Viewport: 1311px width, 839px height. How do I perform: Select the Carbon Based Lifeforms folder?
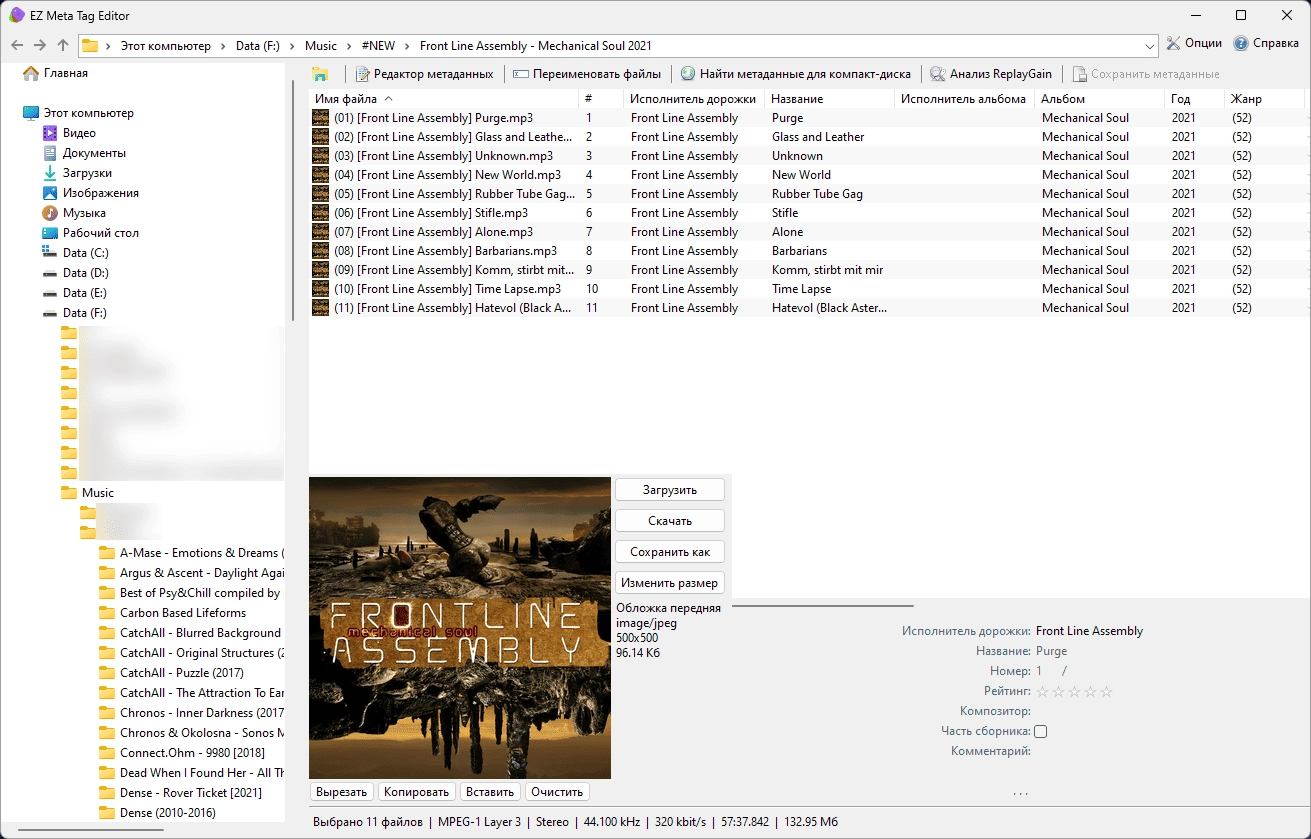coord(183,613)
